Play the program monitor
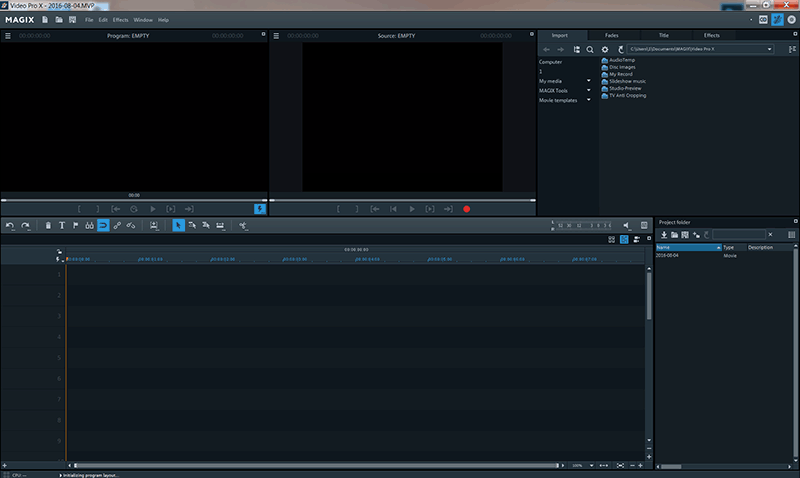Image resolution: width=800 pixels, height=478 pixels. point(153,209)
